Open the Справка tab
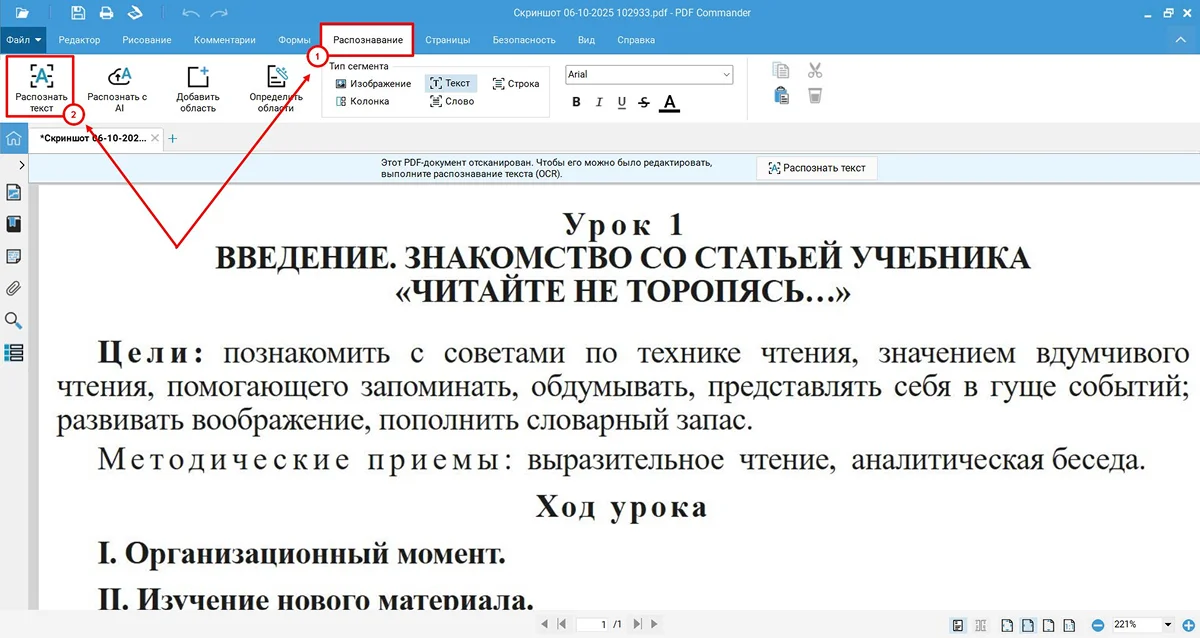Viewport: 1200px width, 638px height. coord(636,40)
